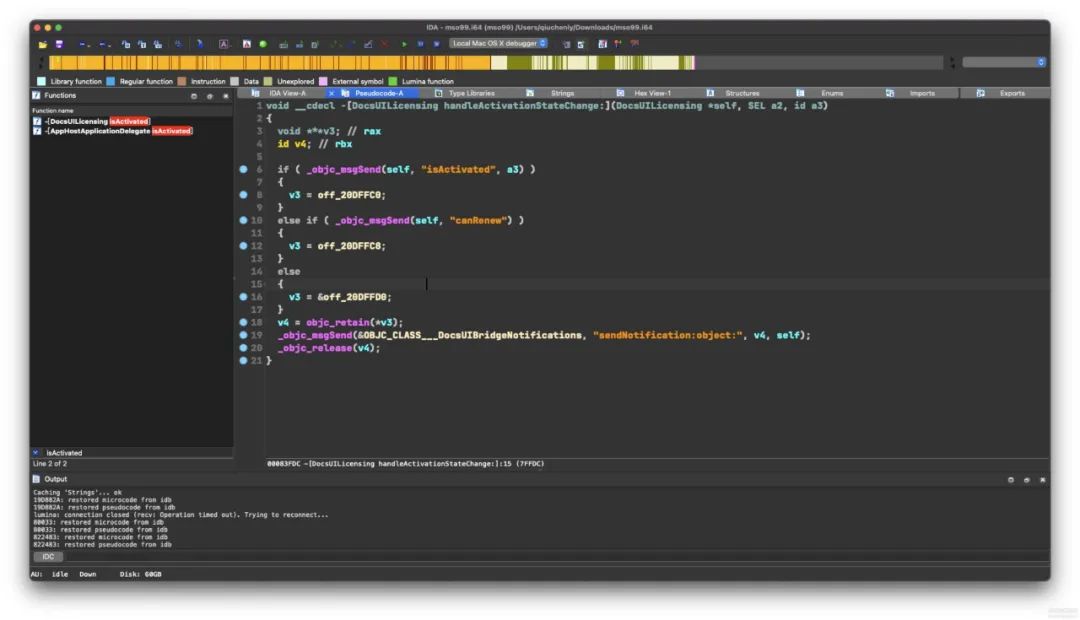The width and height of the screenshot is (1080, 620).
Task: Click the Functions panel header icon
Action: pos(37,95)
